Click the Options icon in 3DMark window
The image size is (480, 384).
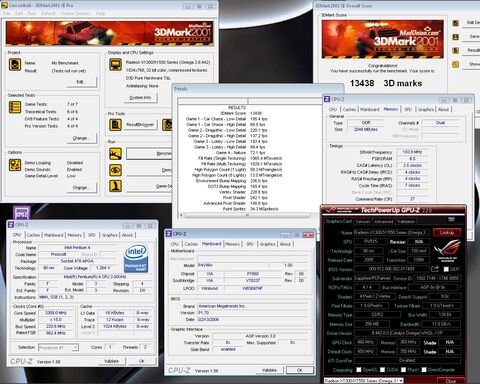(15, 165)
